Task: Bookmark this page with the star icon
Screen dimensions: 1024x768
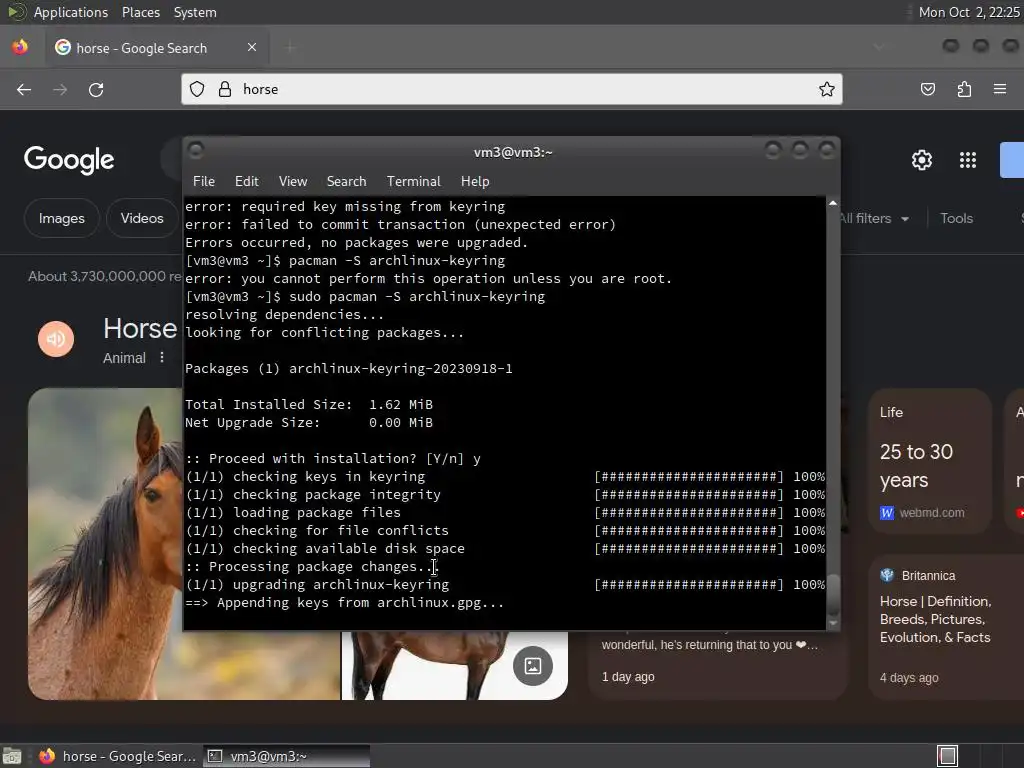Action: (827, 89)
